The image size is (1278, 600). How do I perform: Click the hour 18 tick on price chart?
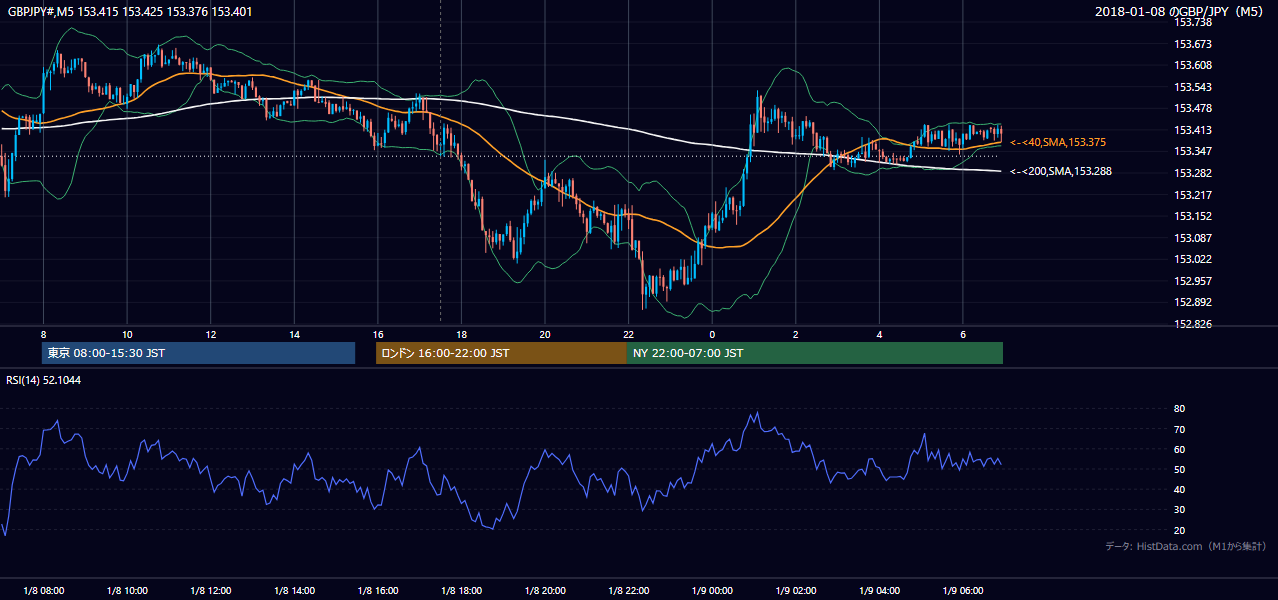click(x=461, y=334)
